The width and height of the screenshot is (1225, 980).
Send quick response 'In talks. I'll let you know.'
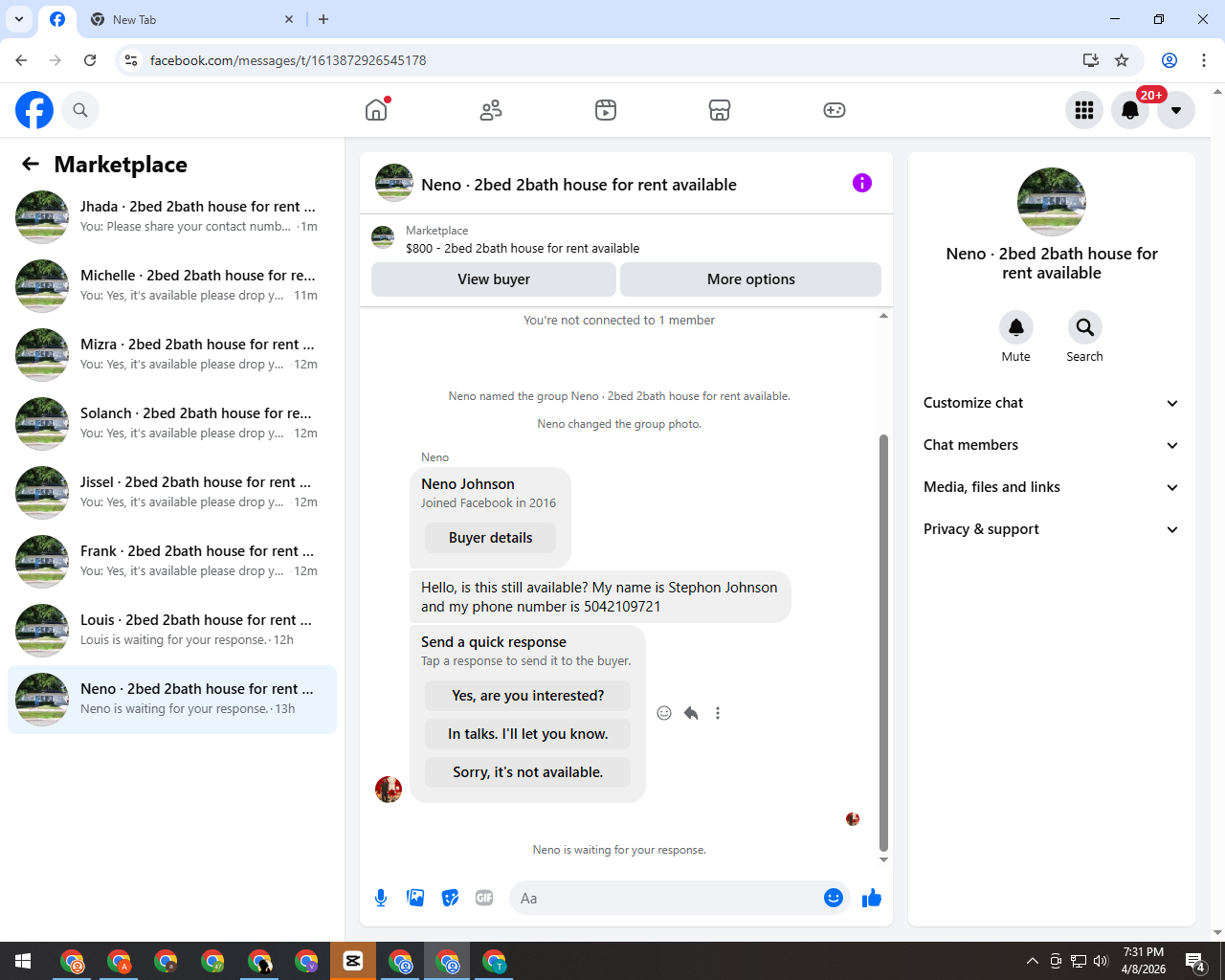pyautogui.click(x=528, y=734)
